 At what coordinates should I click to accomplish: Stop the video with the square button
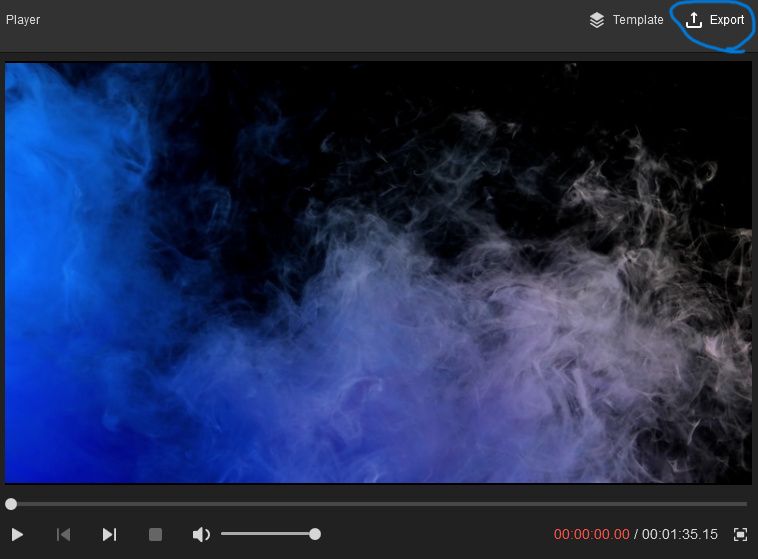(155, 535)
